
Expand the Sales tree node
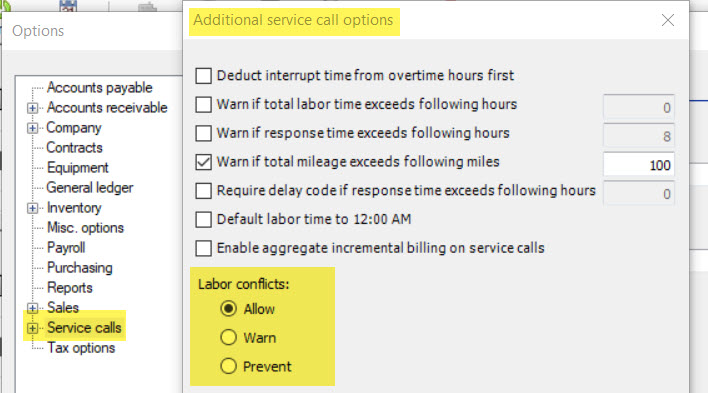tap(32, 308)
